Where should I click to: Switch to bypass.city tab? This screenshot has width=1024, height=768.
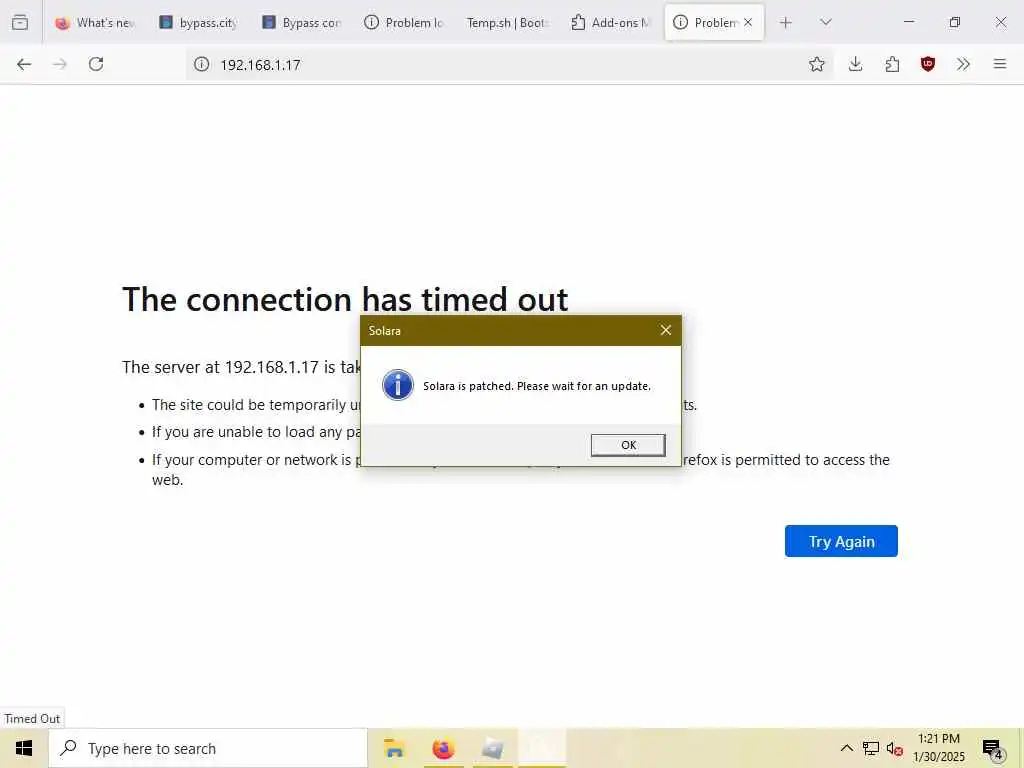(199, 22)
